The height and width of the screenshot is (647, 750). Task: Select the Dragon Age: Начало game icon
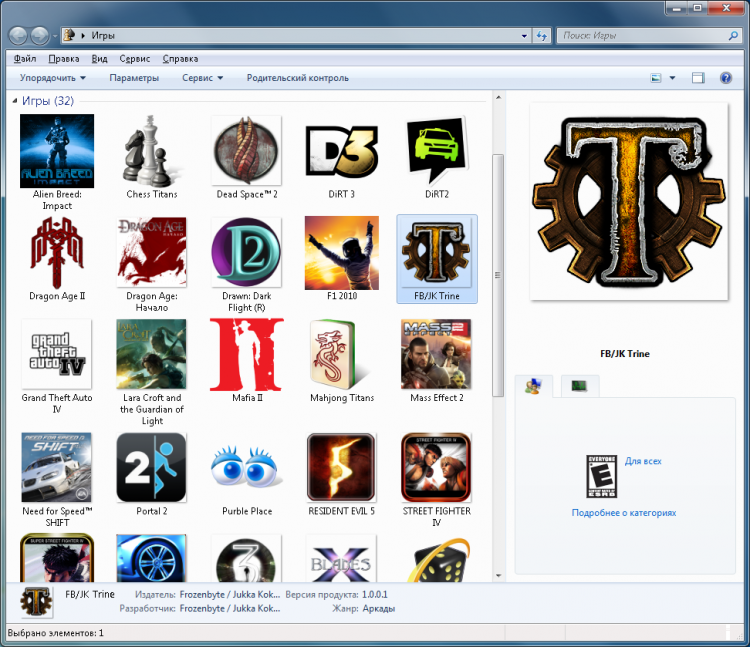pos(152,252)
